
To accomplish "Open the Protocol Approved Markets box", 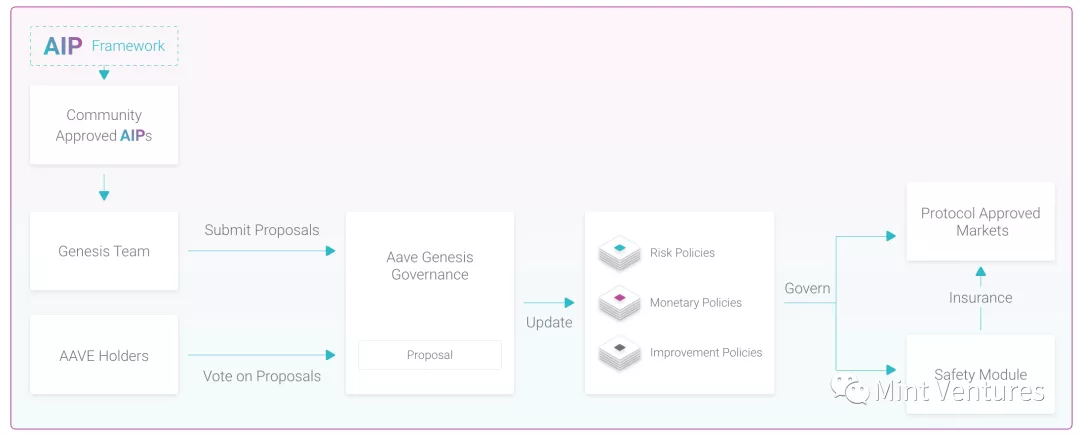I will click(x=980, y=222).
